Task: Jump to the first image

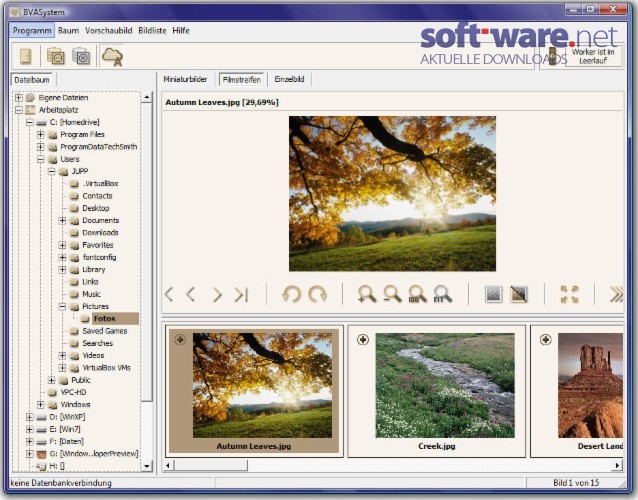Action: 169,294
